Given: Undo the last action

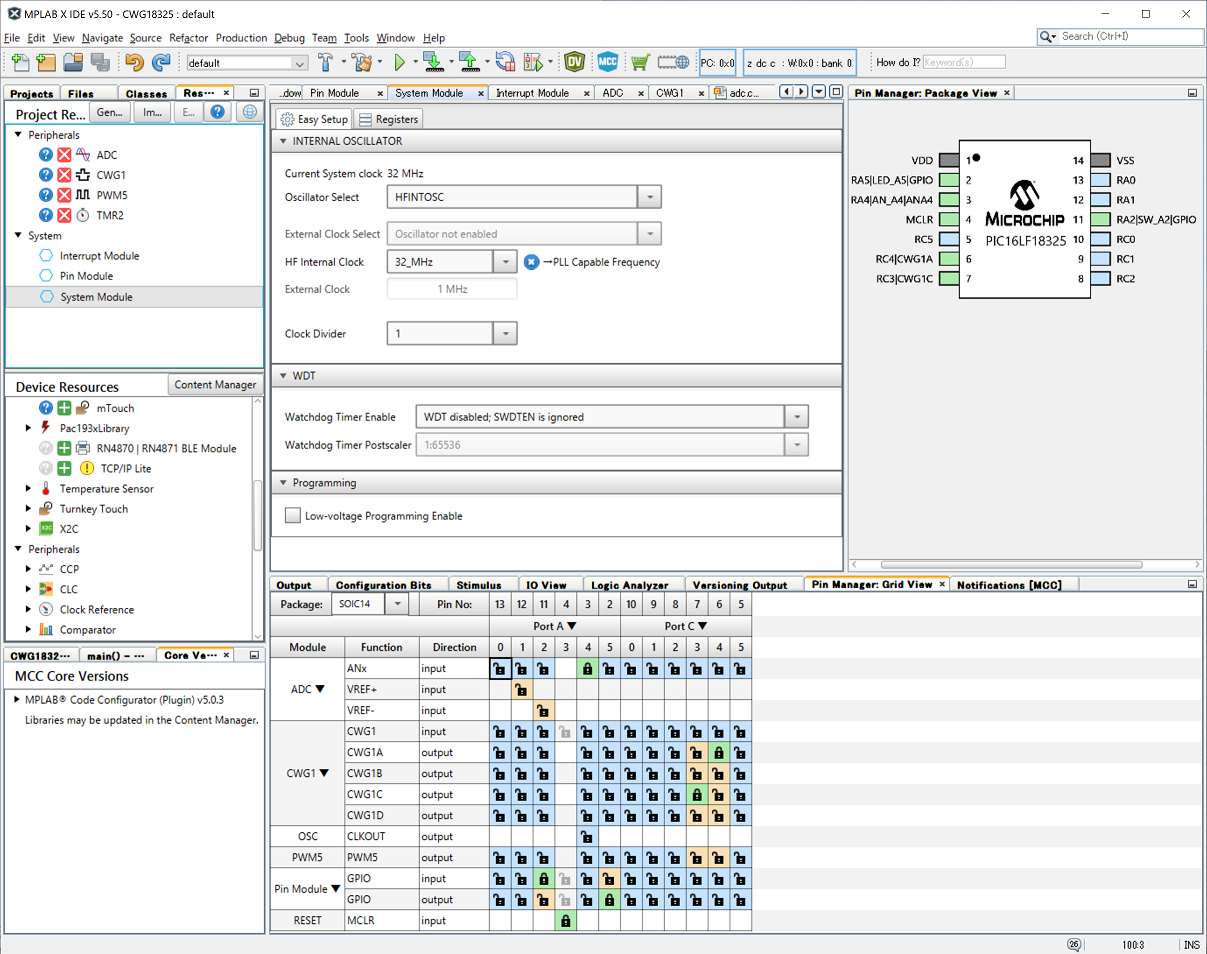Looking at the screenshot, I should 134,62.
